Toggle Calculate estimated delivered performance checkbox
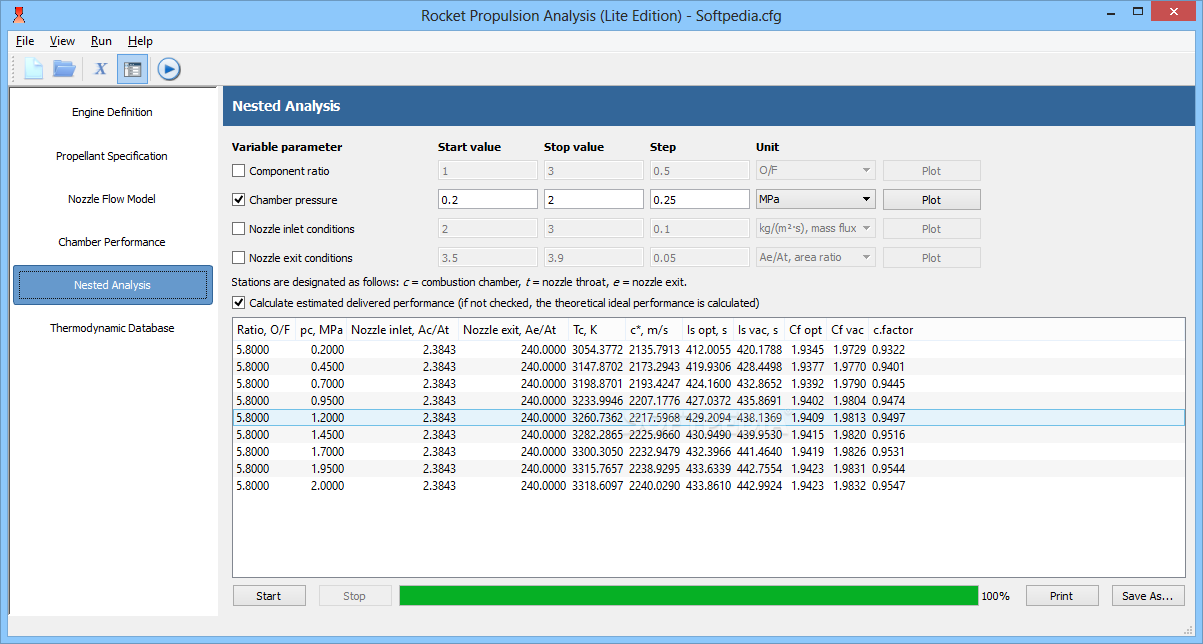Image resolution: width=1203 pixels, height=644 pixels. pos(239,303)
